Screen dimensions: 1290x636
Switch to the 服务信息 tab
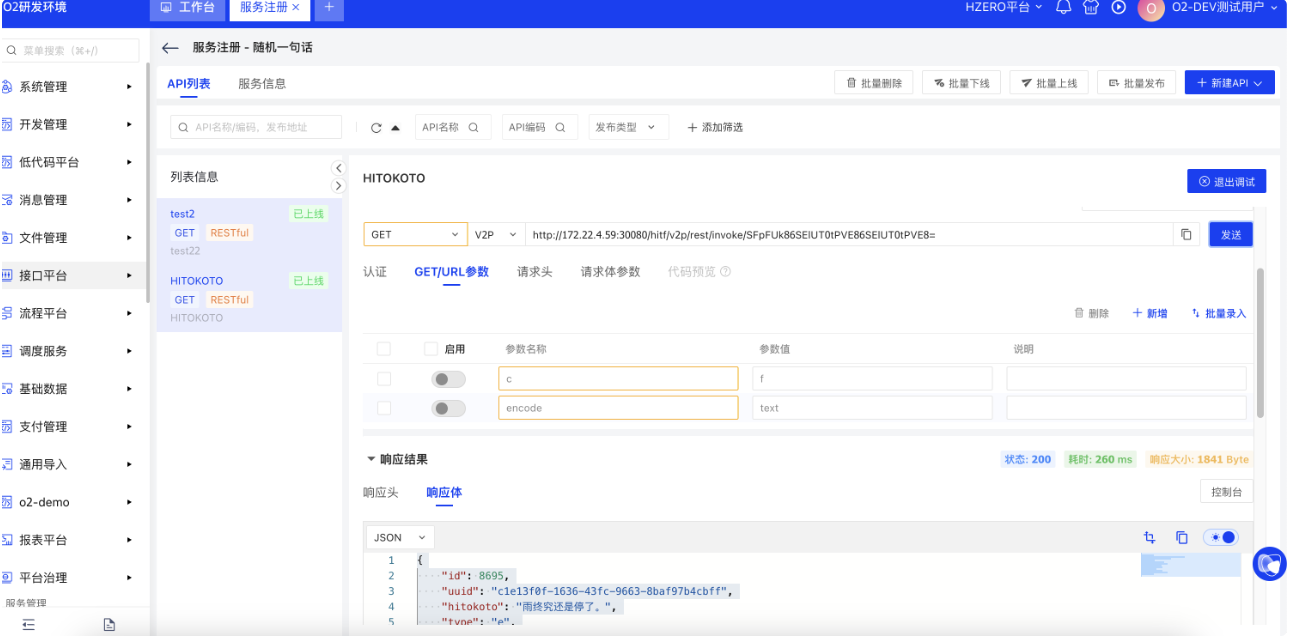pos(262,84)
